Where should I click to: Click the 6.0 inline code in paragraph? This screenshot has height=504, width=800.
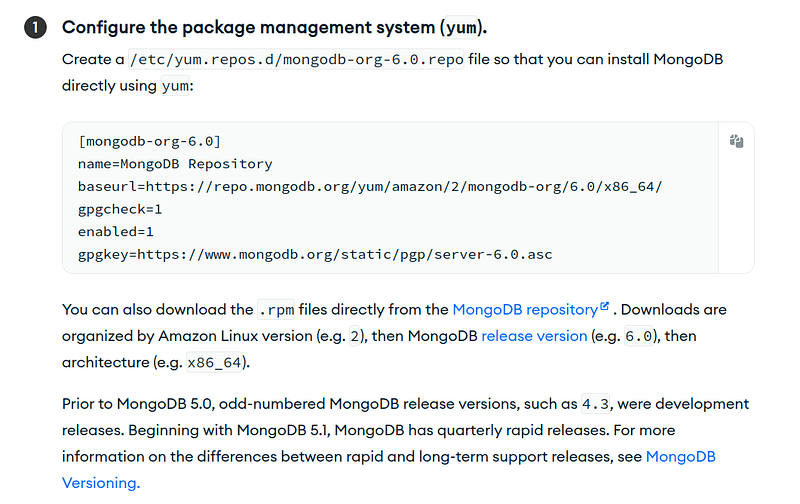(639, 337)
